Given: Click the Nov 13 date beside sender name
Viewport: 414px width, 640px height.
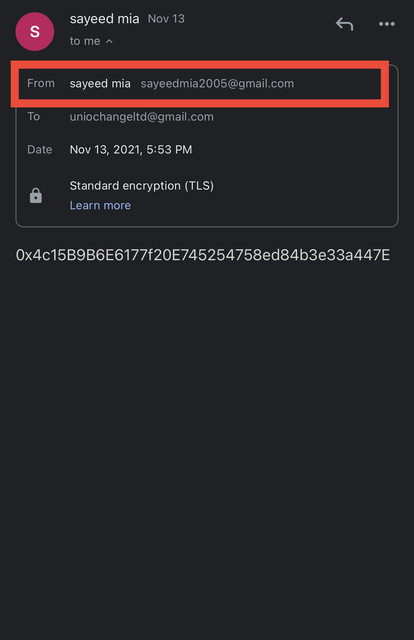Looking at the screenshot, I should (166, 19).
